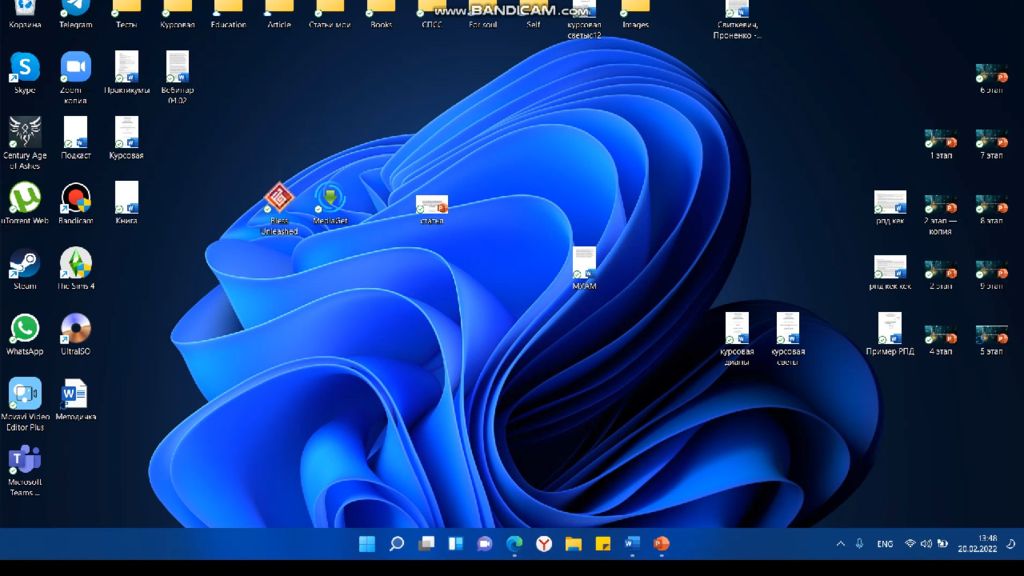Select the UltraISO desktop icon

[75, 329]
